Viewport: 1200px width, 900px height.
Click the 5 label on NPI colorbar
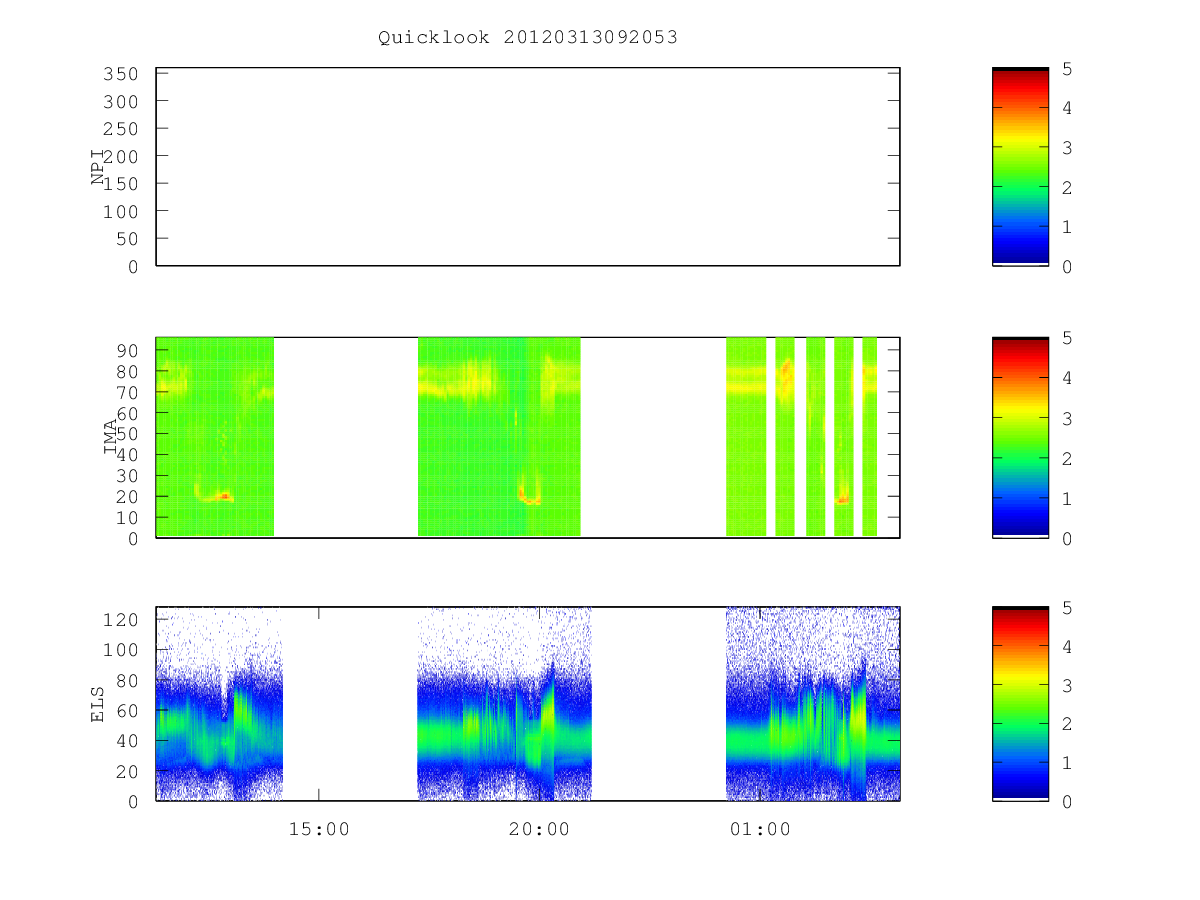1067,68
